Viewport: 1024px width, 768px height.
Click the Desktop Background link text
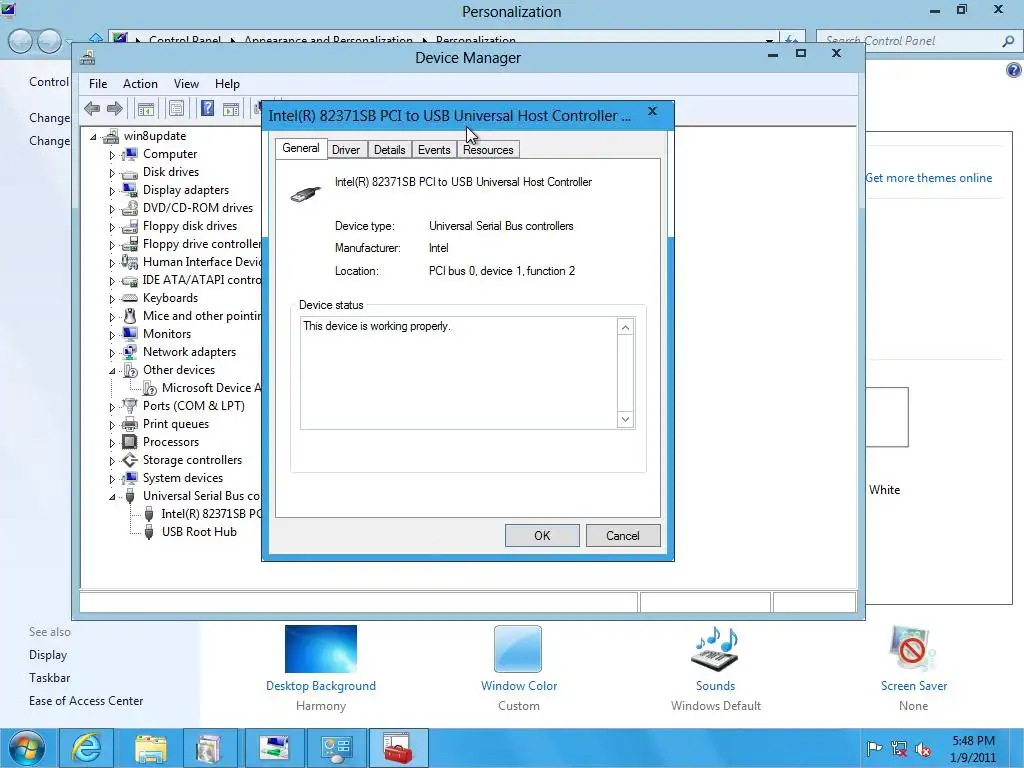[x=321, y=686]
